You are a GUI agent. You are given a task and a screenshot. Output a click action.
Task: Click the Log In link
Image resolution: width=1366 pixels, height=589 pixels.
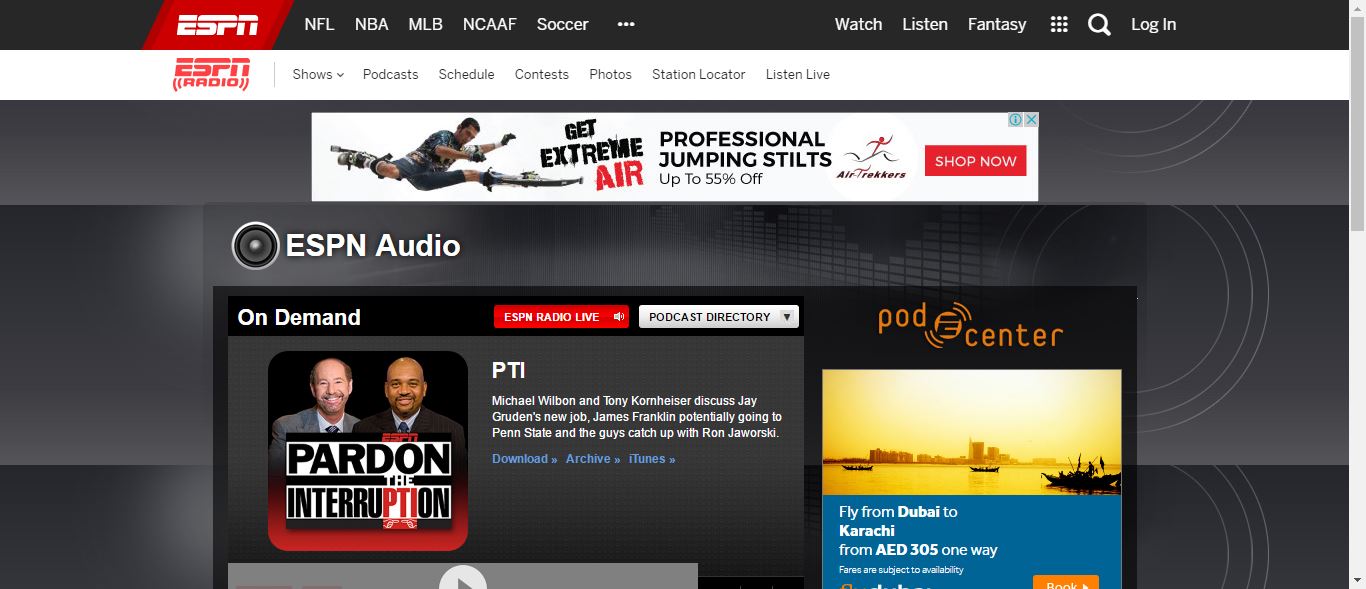(x=1154, y=24)
